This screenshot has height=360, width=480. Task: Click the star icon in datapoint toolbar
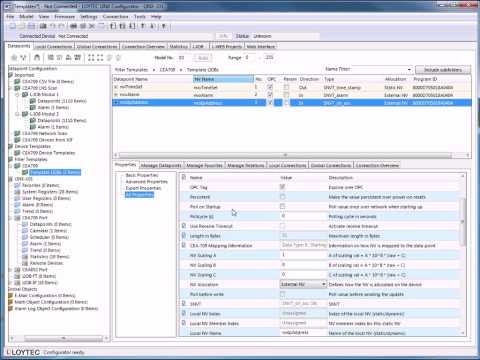14,58
